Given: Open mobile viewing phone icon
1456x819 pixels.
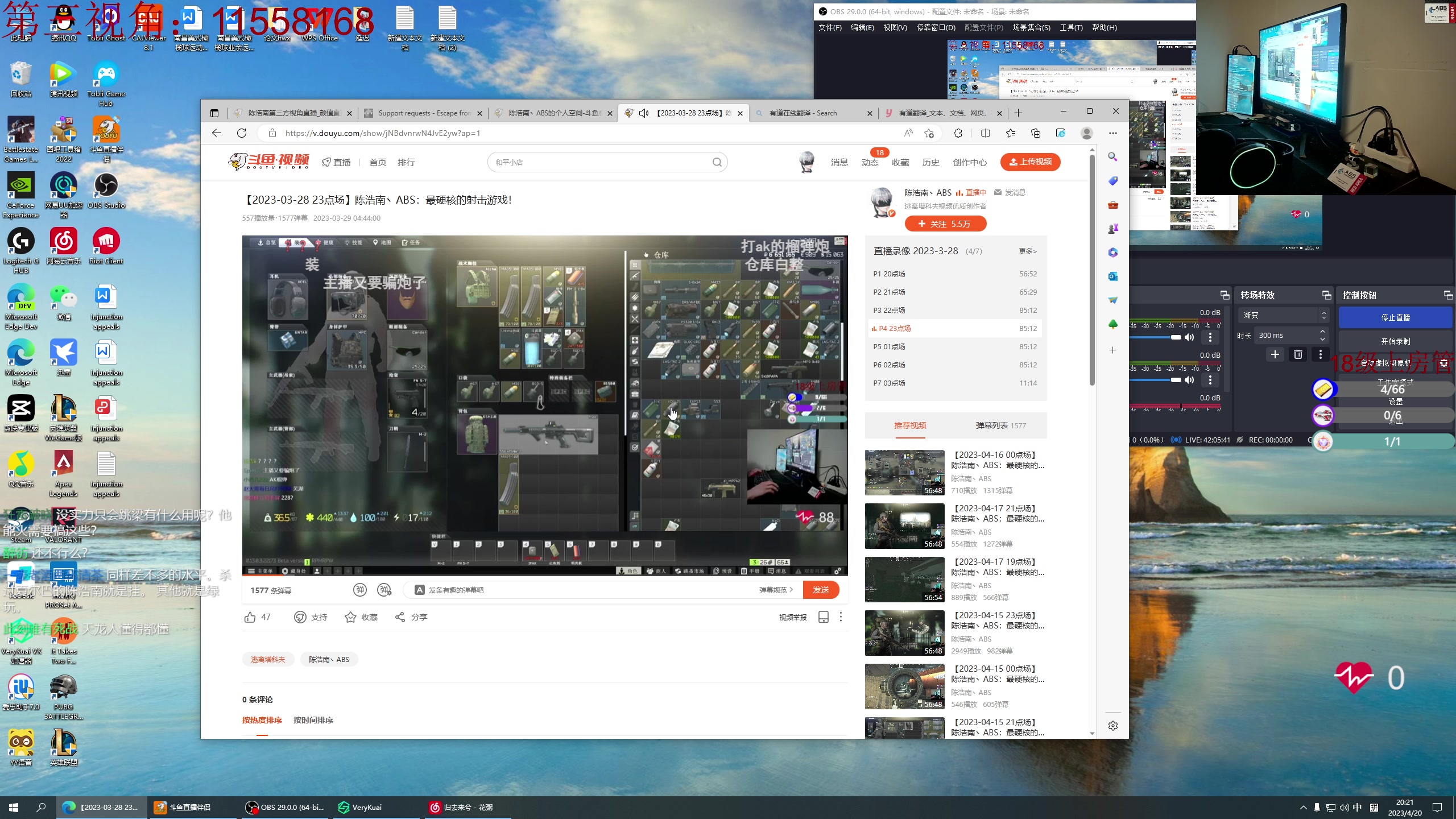Looking at the screenshot, I should click(823, 617).
